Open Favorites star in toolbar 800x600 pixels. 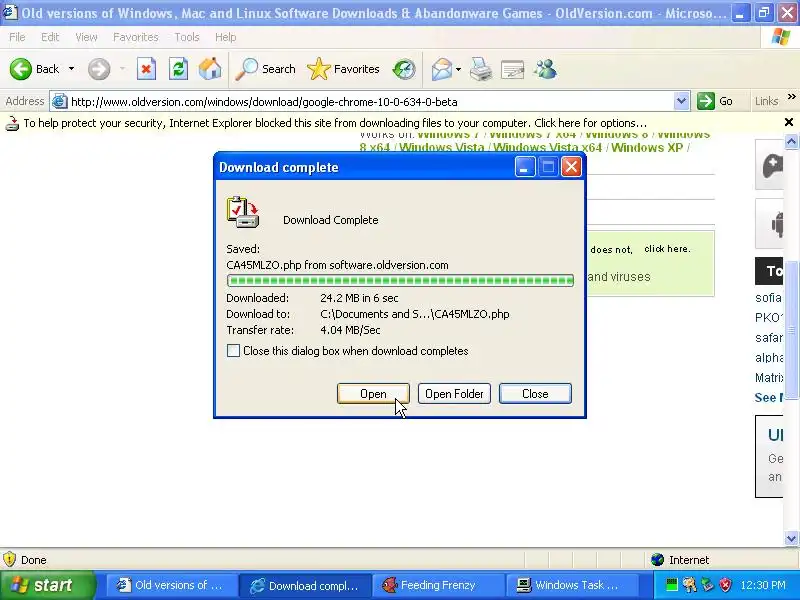click(319, 69)
